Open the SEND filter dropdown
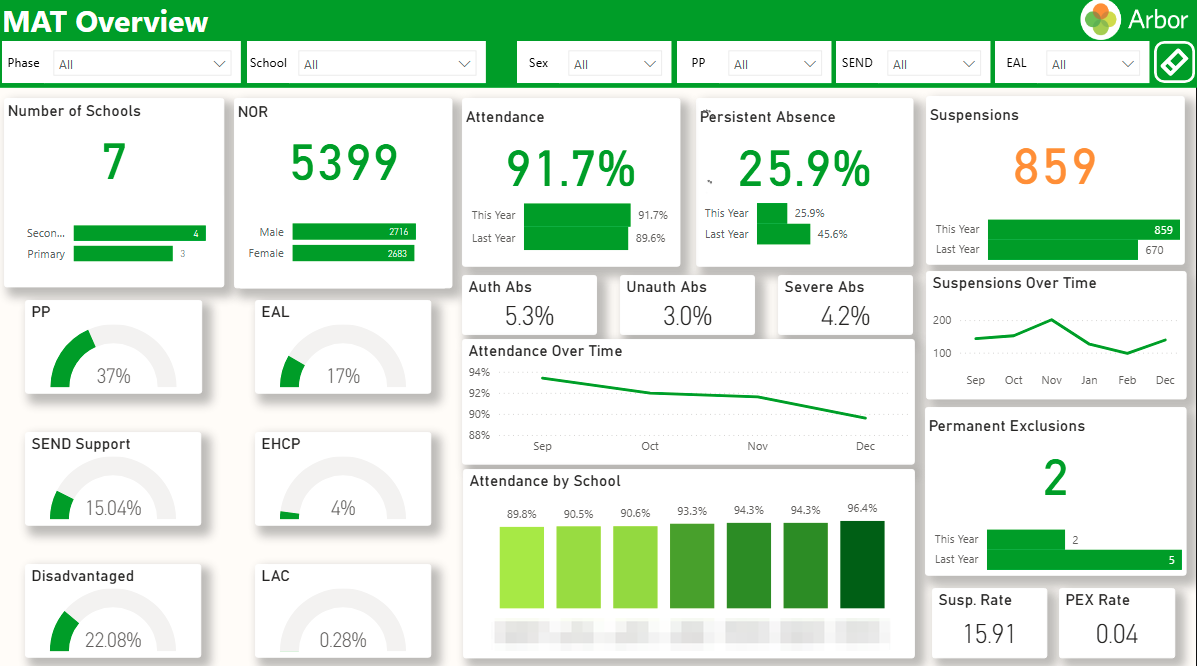This screenshot has height=666, width=1197. click(x=934, y=64)
